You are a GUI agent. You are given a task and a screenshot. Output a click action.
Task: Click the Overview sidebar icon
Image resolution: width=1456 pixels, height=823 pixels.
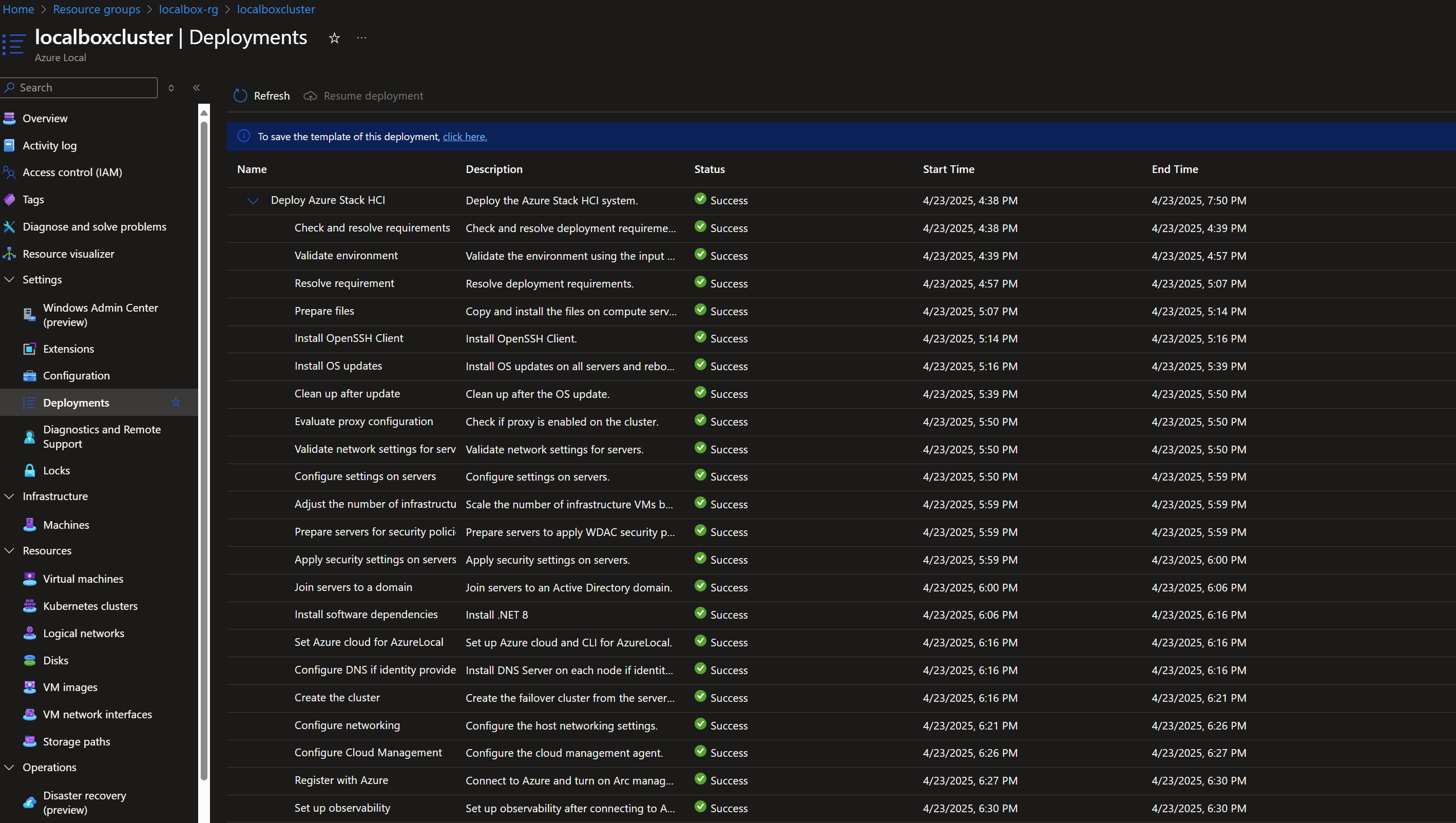pyautogui.click(x=9, y=118)
